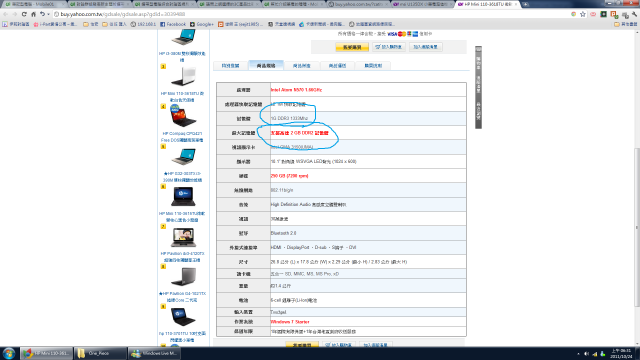Open the HP Mini 110-3618TU sidebar link
640x360 pixels.
pos(182,97)
